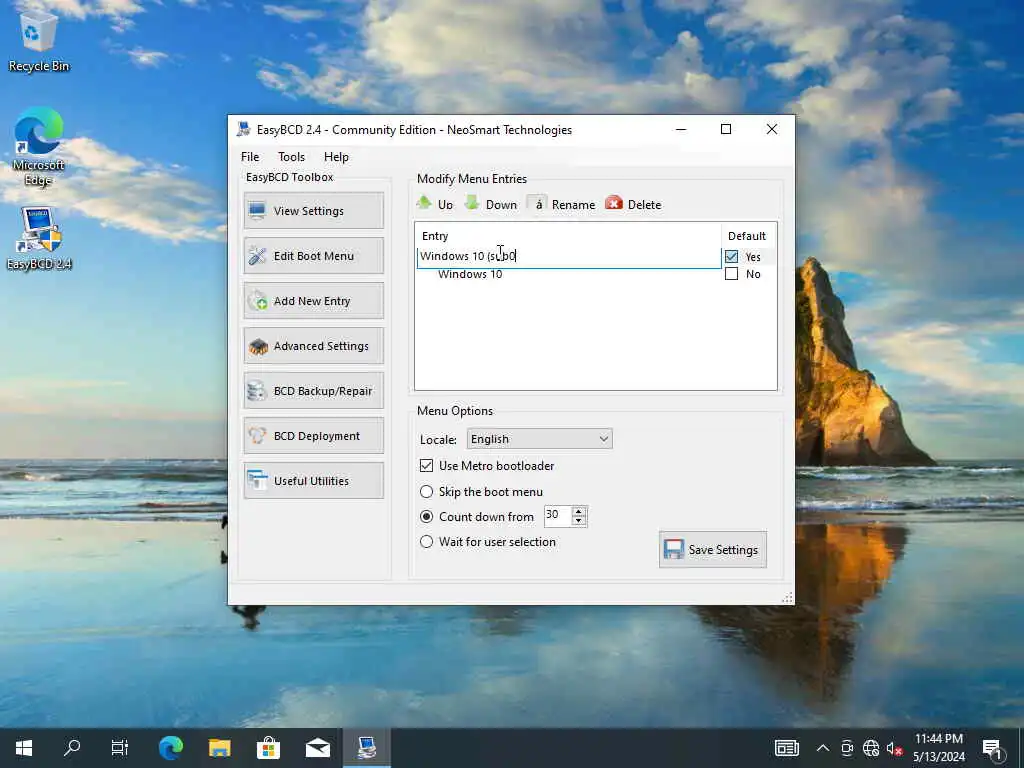Maximize the EasyBCD window

726,129
